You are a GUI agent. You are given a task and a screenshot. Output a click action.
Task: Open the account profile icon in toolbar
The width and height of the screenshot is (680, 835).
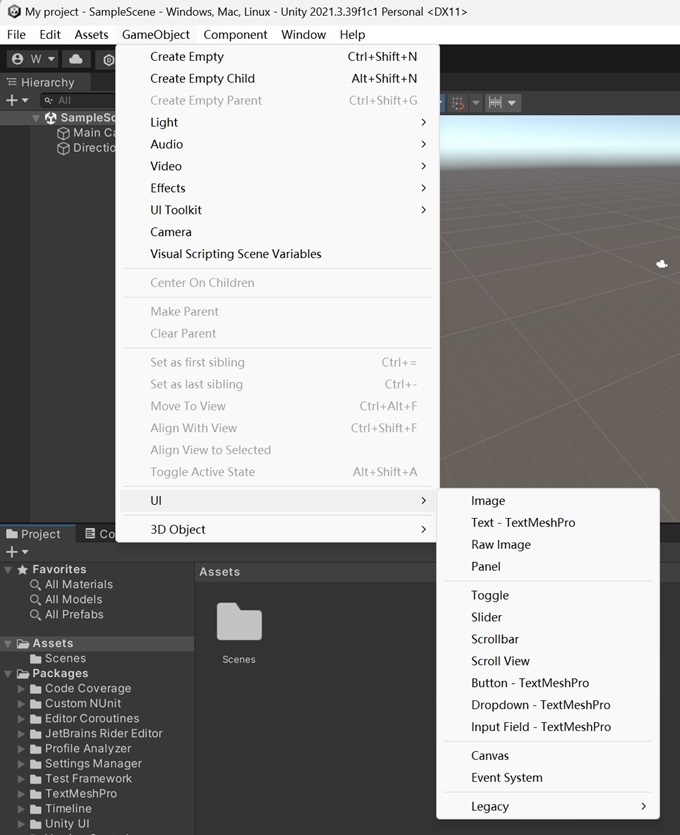tap(18, 59)
